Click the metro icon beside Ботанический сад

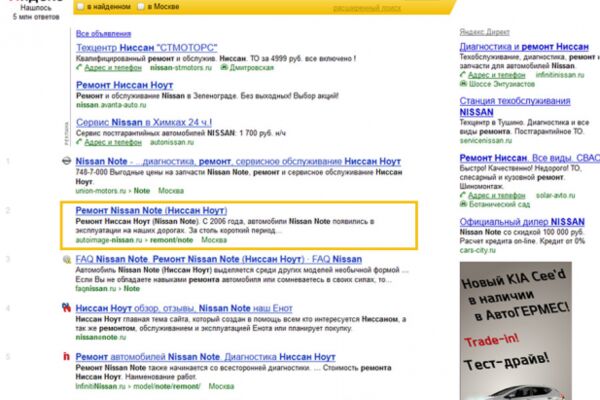point(463,204)
